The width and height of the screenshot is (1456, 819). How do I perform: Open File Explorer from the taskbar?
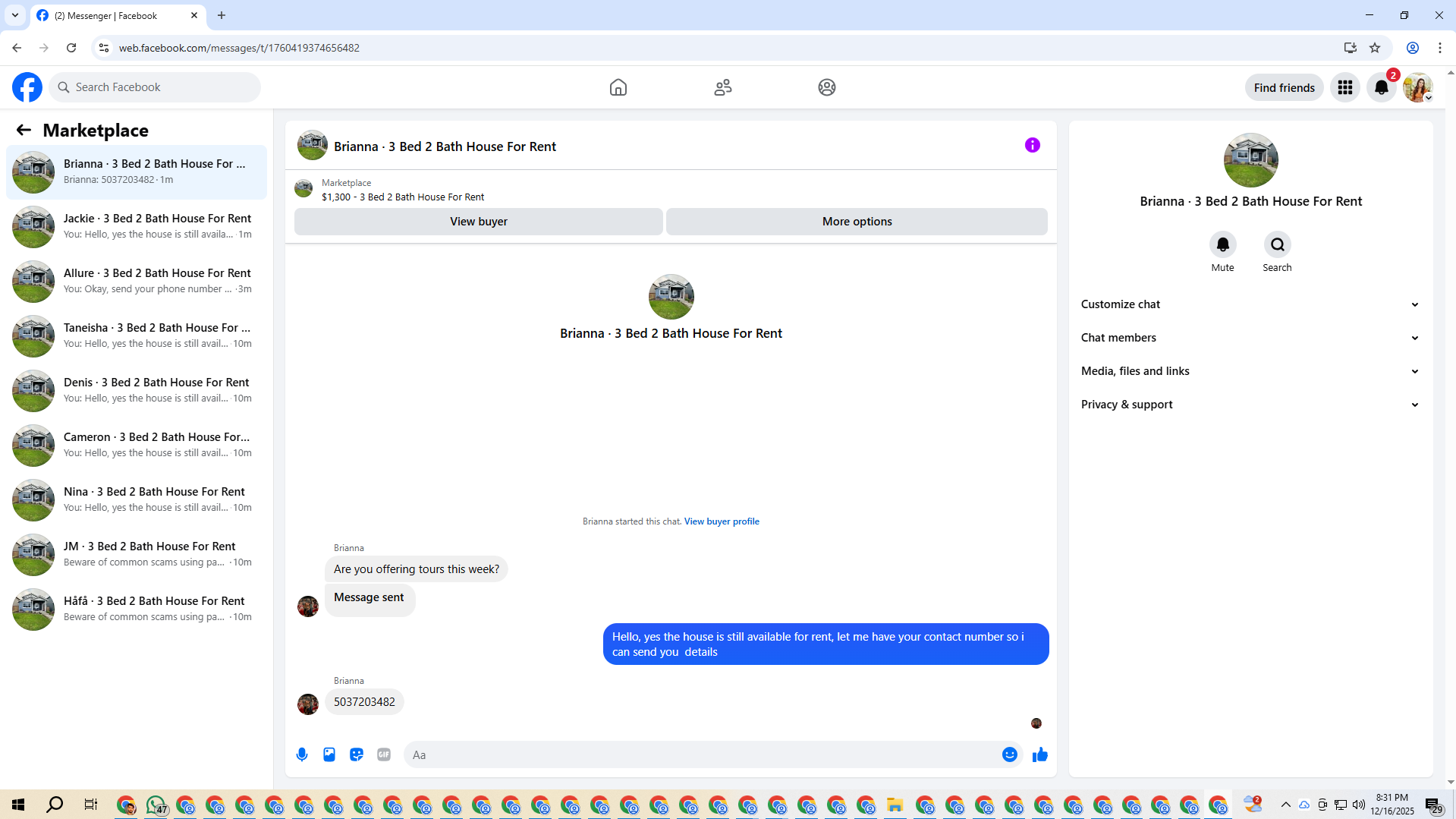[x=895, y=805]
